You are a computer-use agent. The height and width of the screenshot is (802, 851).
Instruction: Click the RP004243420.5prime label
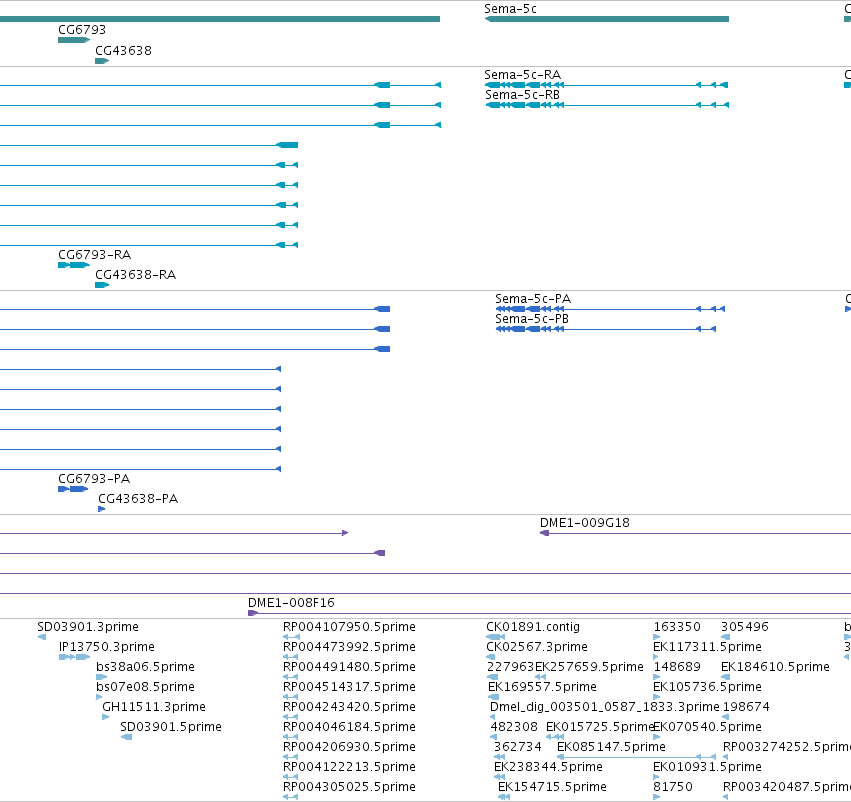coord(349,706)
